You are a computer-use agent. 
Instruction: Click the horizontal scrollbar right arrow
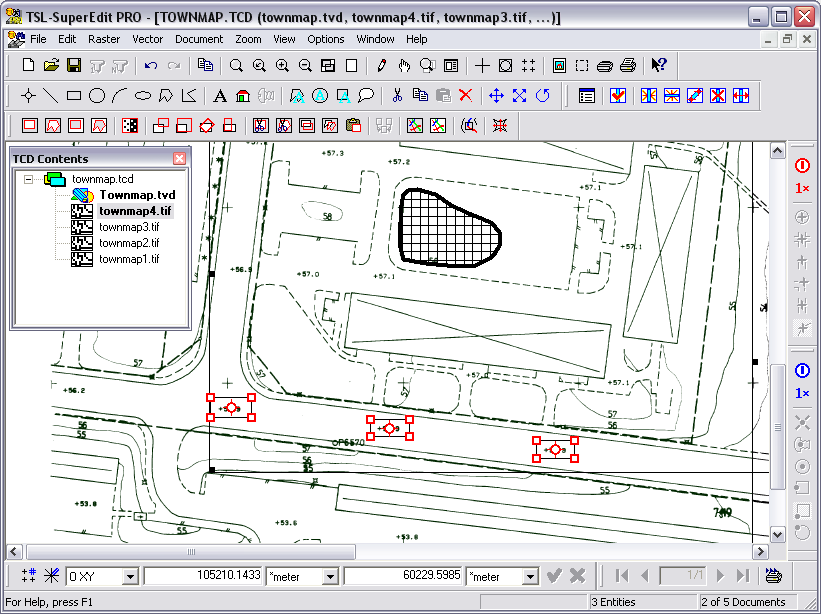(760, 552)
